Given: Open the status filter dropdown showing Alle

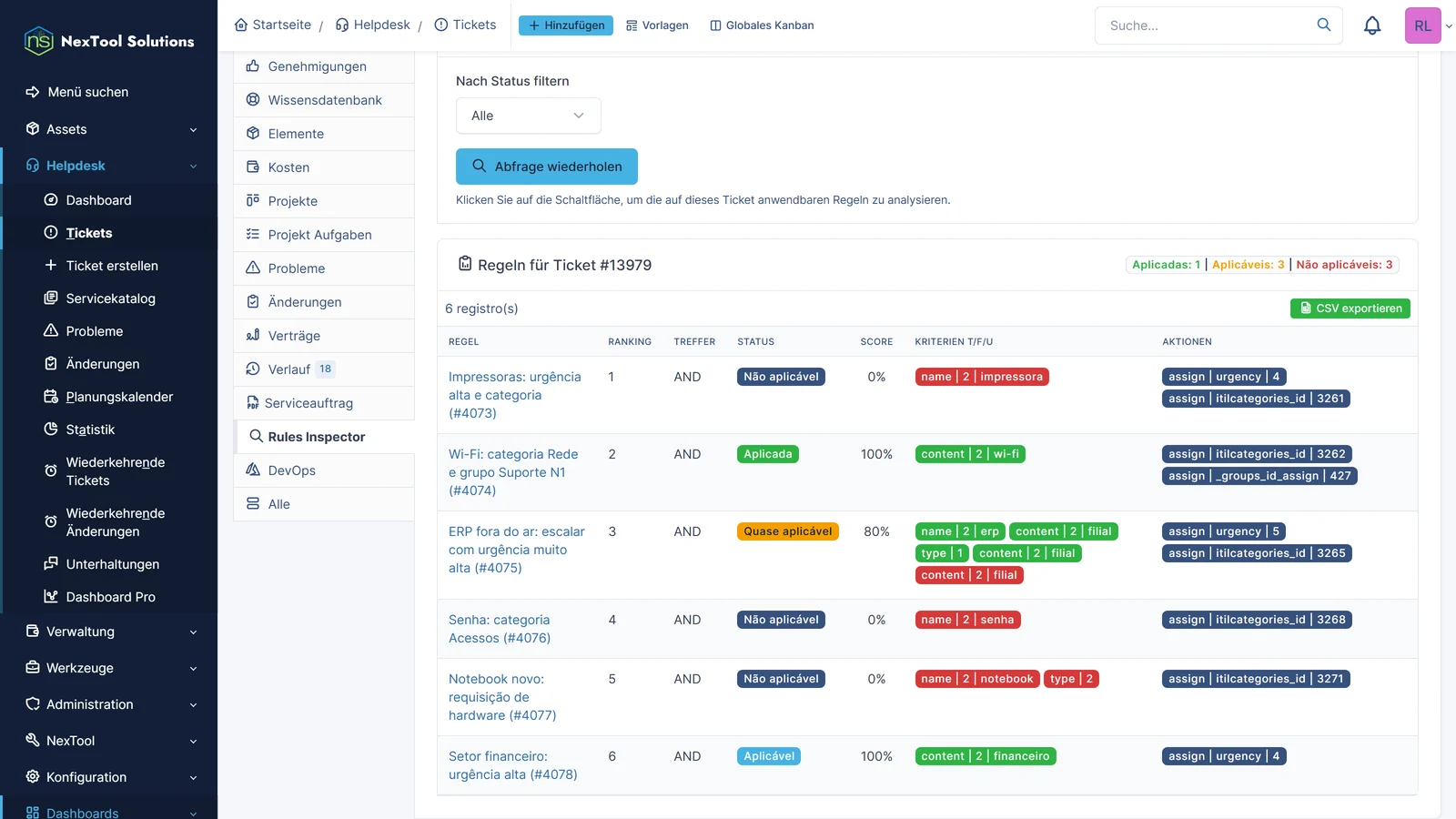Looking at the screenshot, I should 528,116.
